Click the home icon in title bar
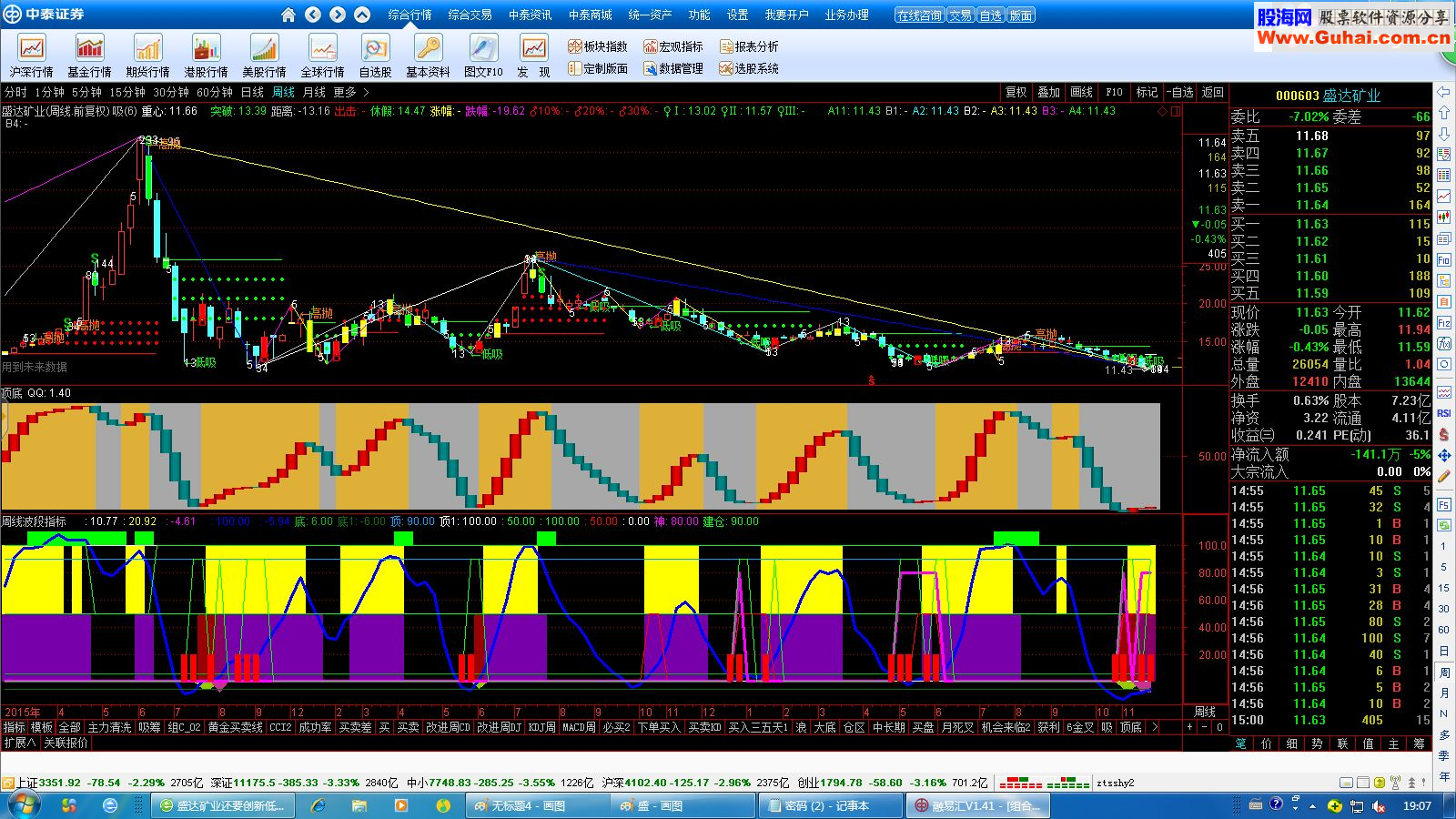1456x819 pixels. tap(288, 15)
